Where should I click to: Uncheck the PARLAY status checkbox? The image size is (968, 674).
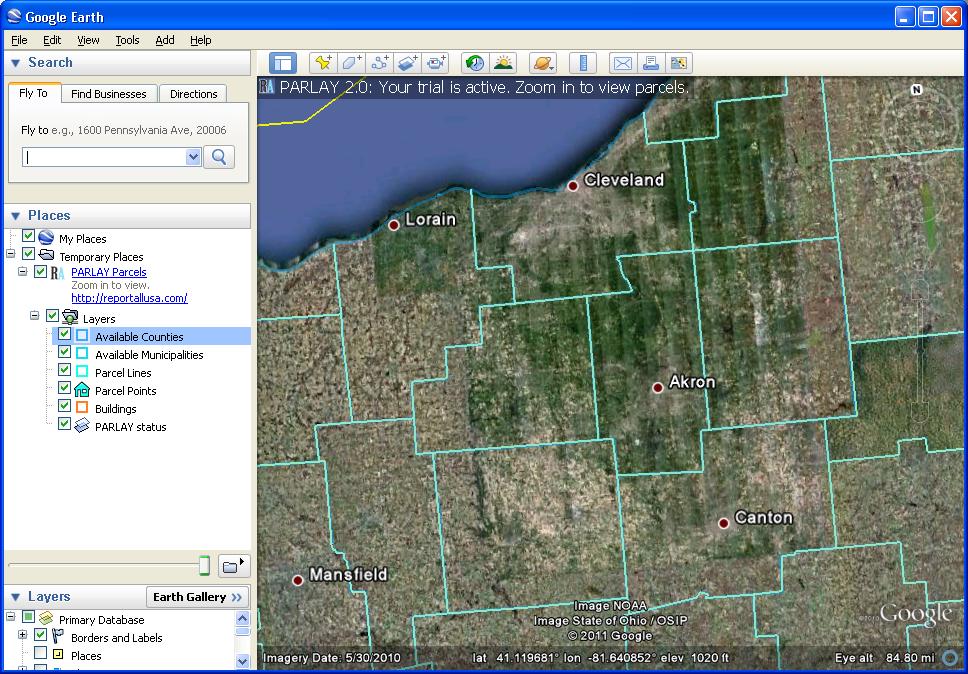(64, 423)
